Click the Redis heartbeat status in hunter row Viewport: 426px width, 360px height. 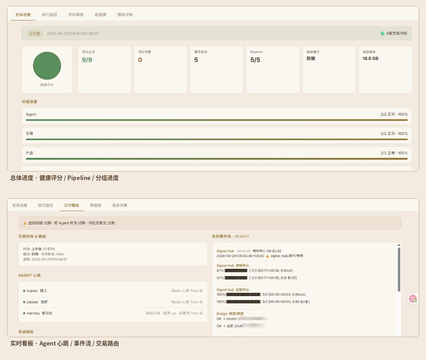187,291
